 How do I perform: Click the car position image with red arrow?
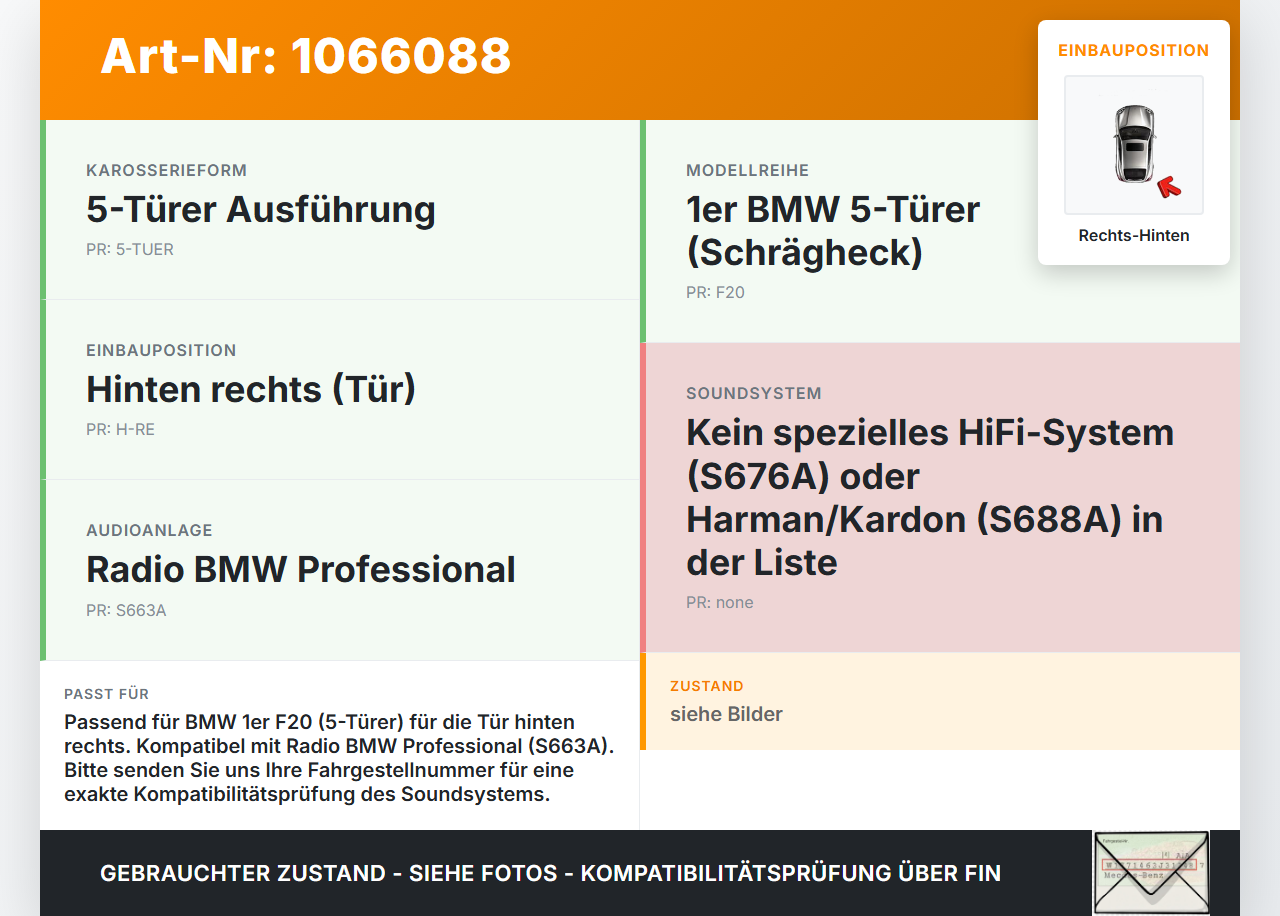coord(1134,145)
